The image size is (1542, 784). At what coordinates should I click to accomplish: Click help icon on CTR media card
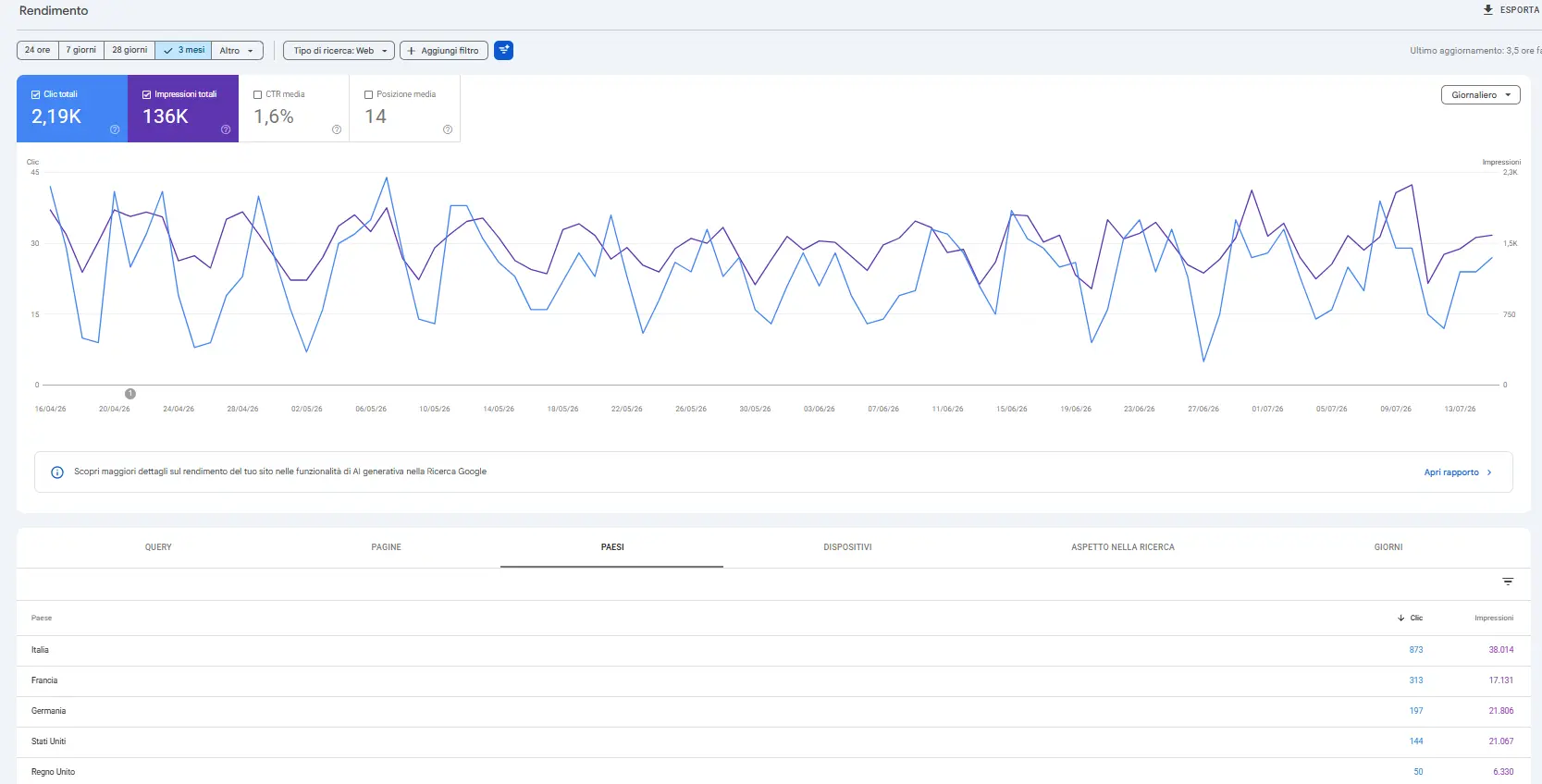point(337,129)
